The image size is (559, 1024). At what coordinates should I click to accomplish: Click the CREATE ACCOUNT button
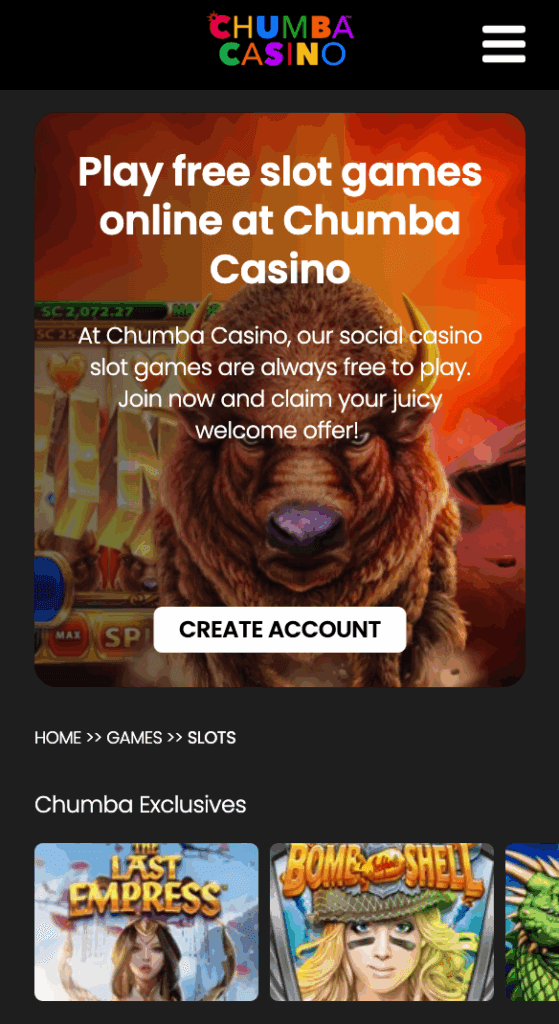(280, 630)
